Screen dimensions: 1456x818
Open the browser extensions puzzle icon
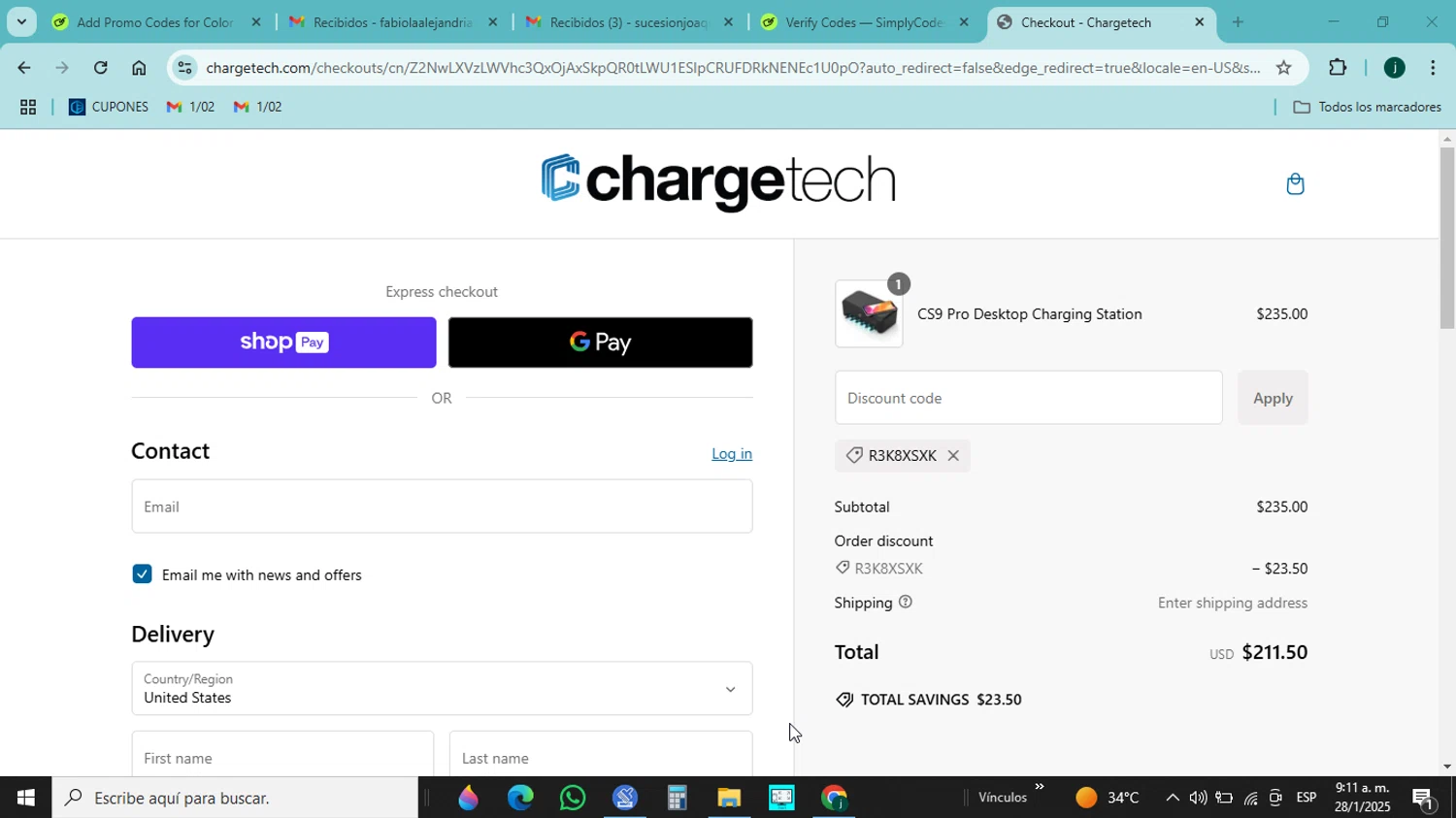coord(1338,68)
